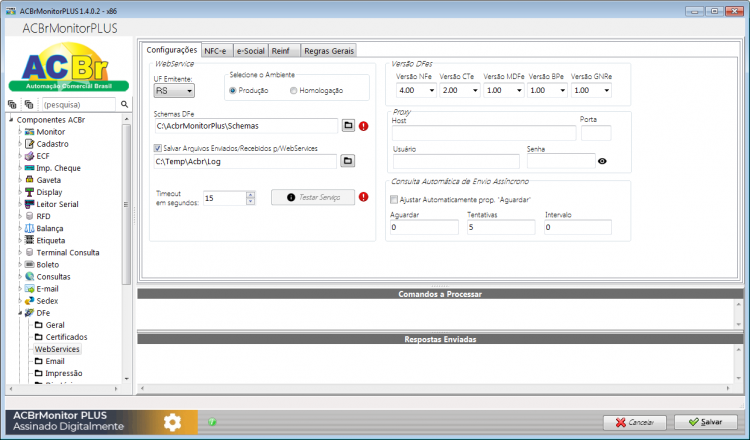The height and width of the screenshot is (440, 750).
Task: Click the search magnifier icon
Action: coord(124,104)
